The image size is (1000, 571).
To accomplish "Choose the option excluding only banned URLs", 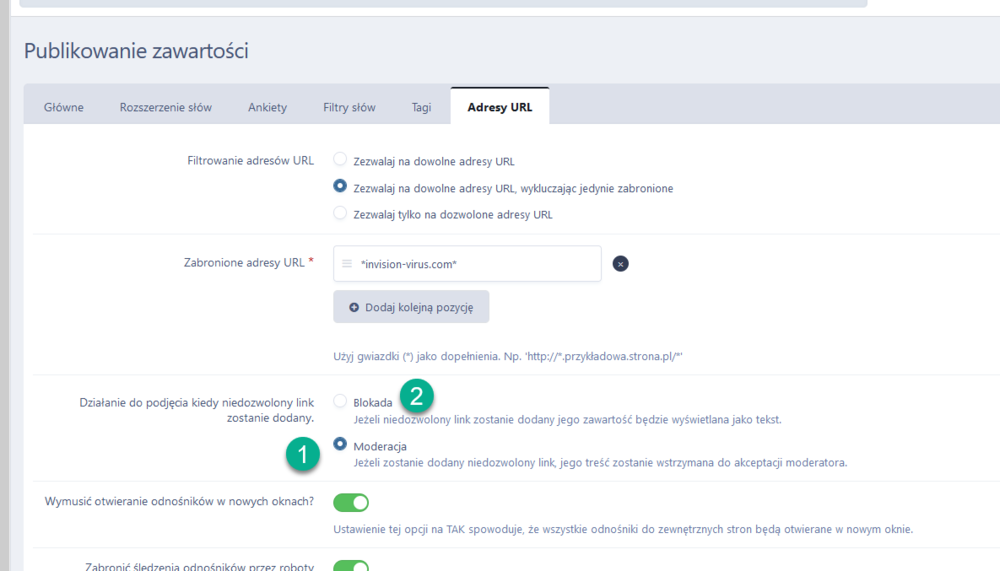I will tap(340, 187).
